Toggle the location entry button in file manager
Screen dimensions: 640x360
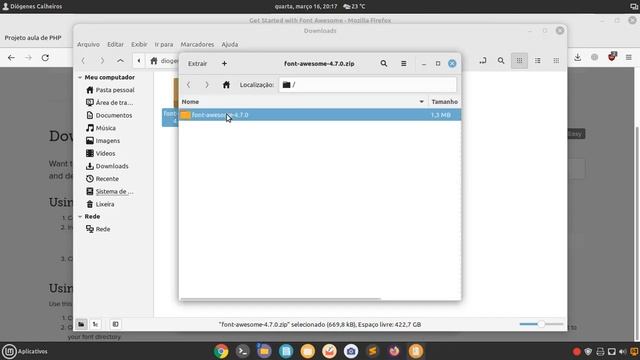483,61
